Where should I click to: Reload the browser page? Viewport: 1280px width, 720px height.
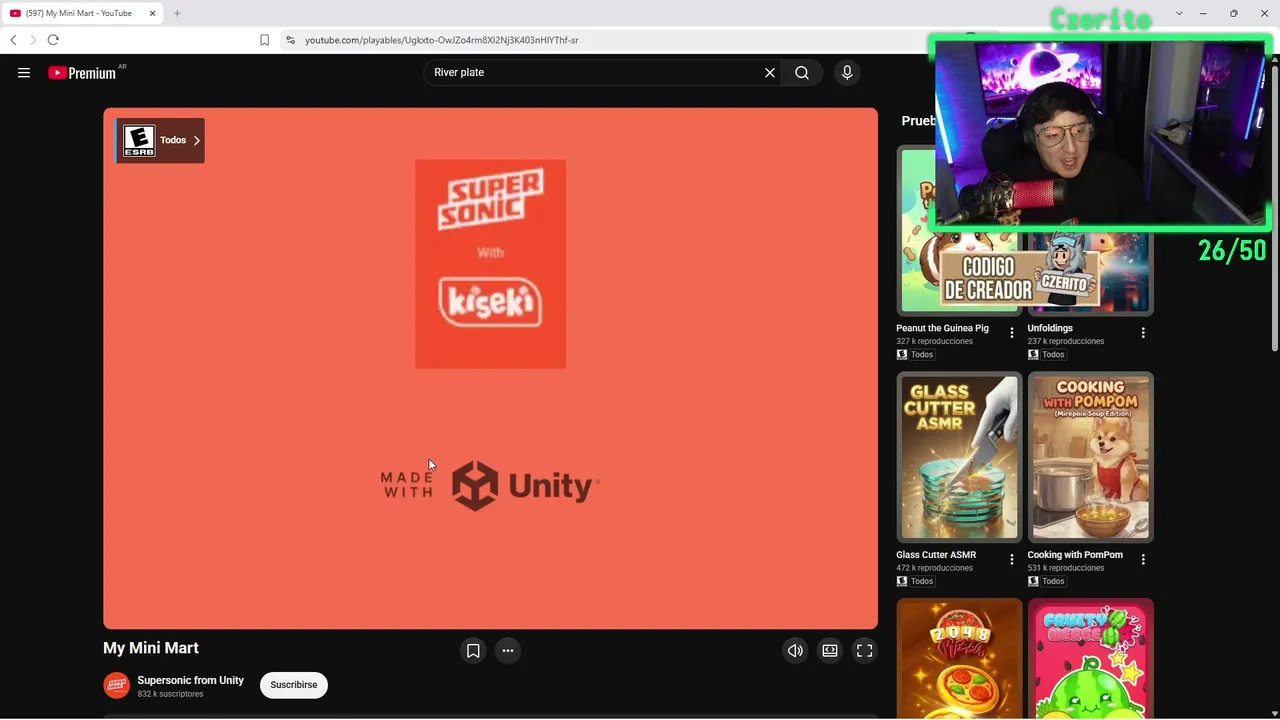point(53,40)
